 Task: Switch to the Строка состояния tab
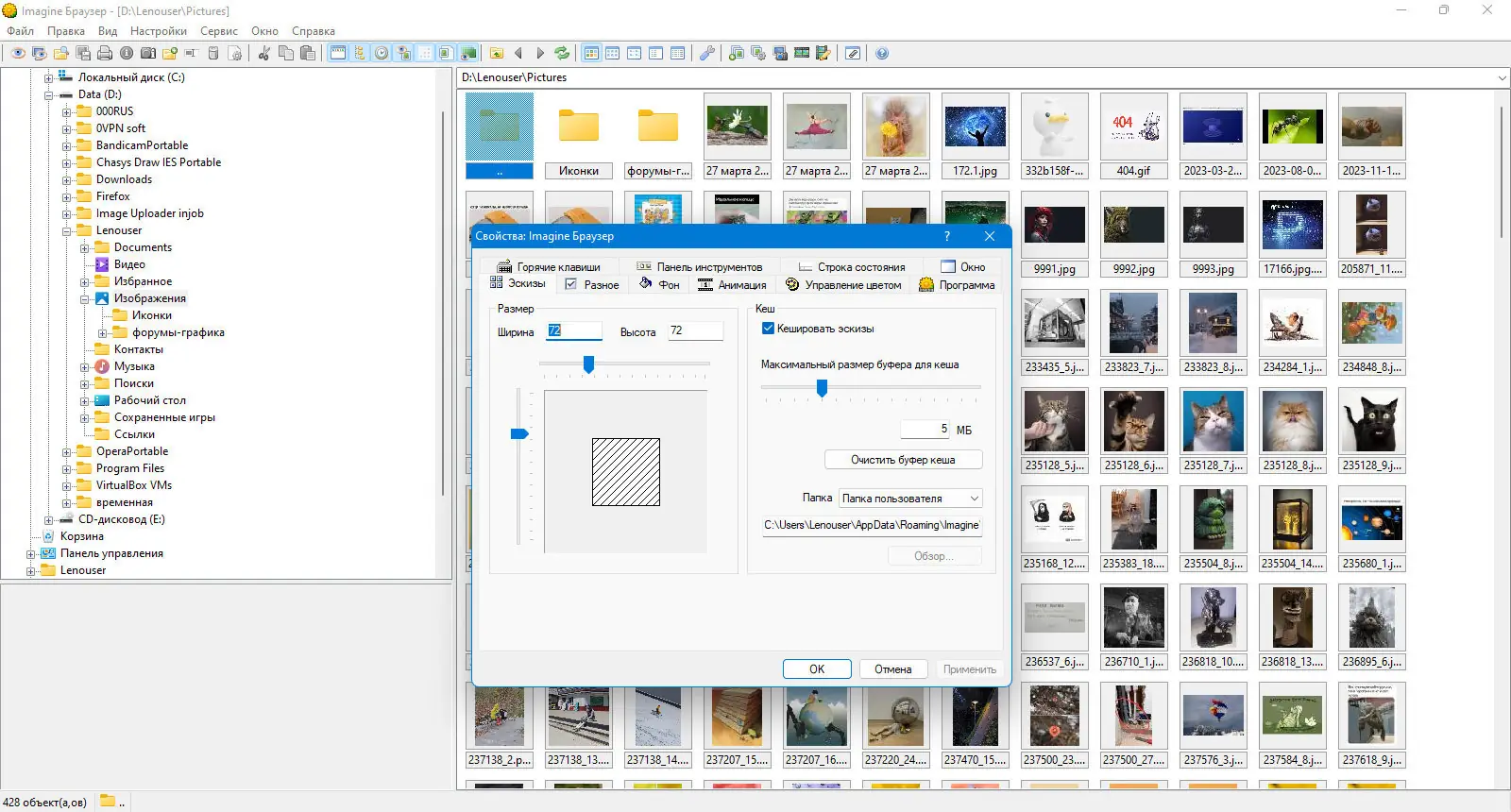click(x=852, y=267)
